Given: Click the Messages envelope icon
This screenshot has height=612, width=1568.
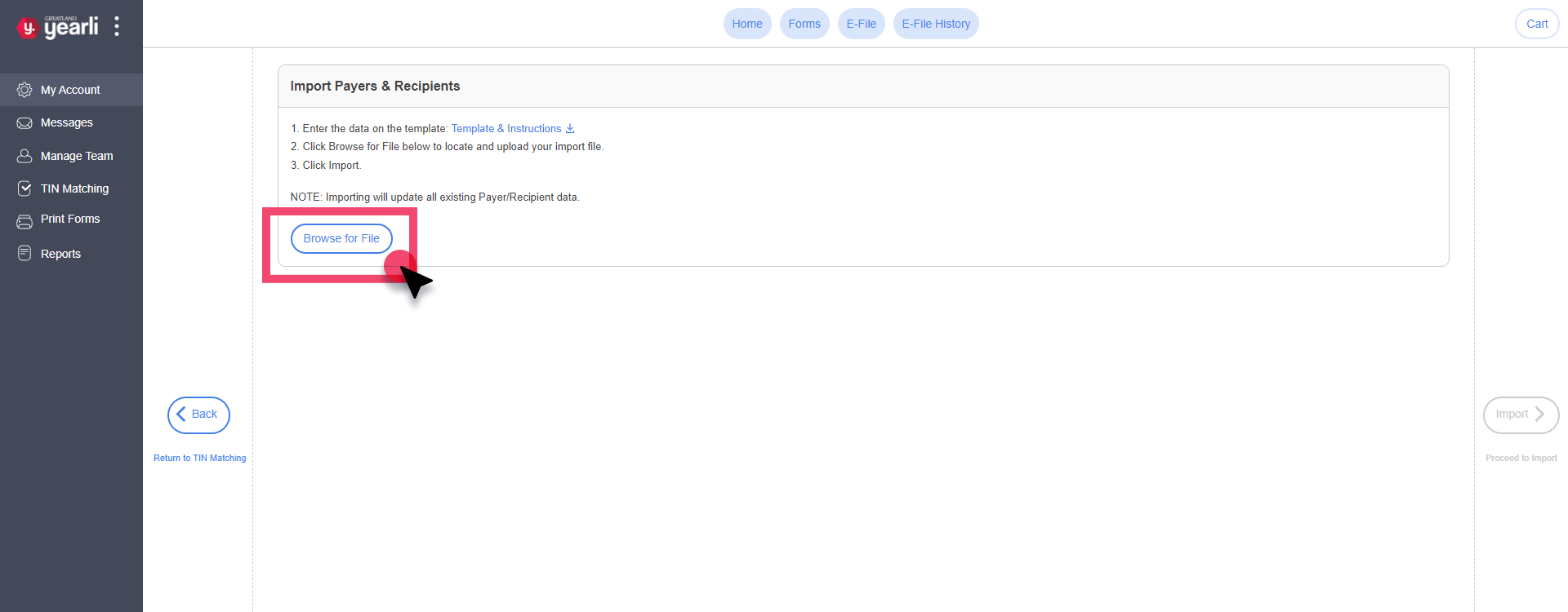Looking at the screenshot, I should 24,123.
